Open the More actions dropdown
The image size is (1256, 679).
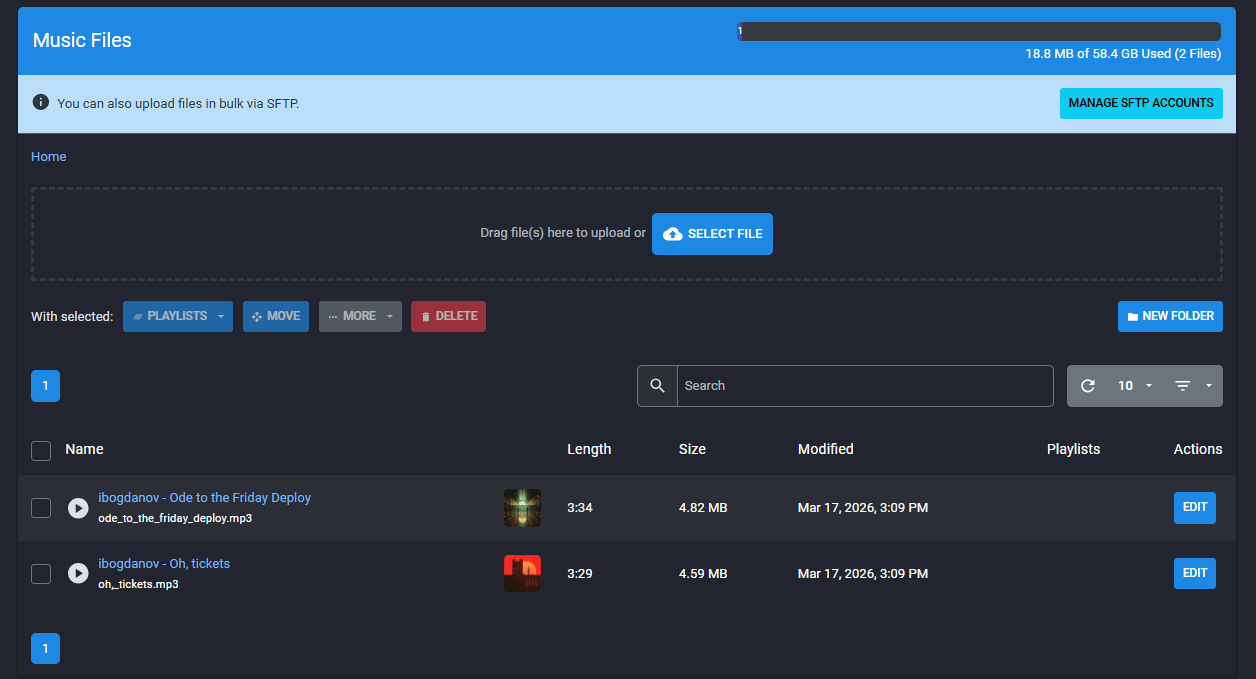tap(360, 316)
